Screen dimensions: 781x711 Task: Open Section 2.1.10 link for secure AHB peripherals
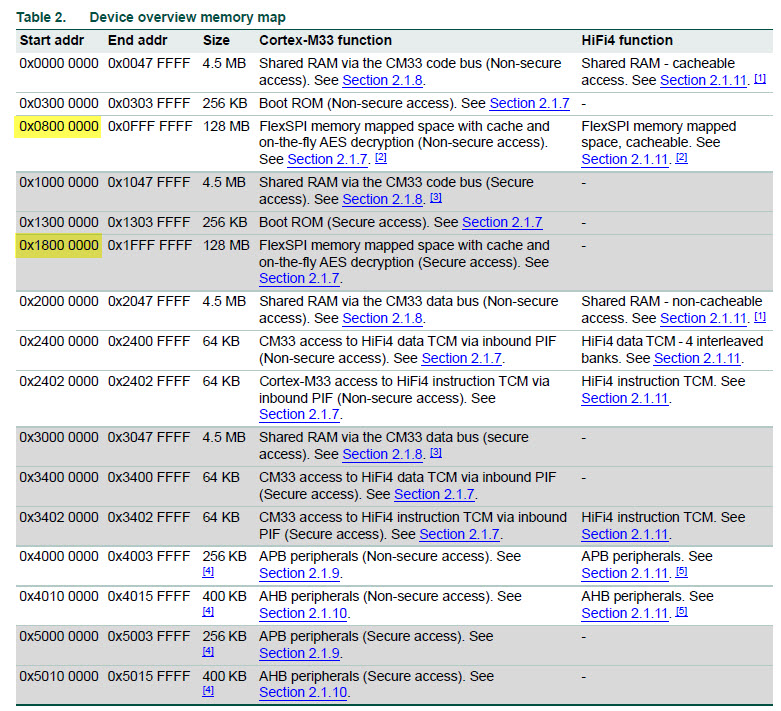point(303,693)
